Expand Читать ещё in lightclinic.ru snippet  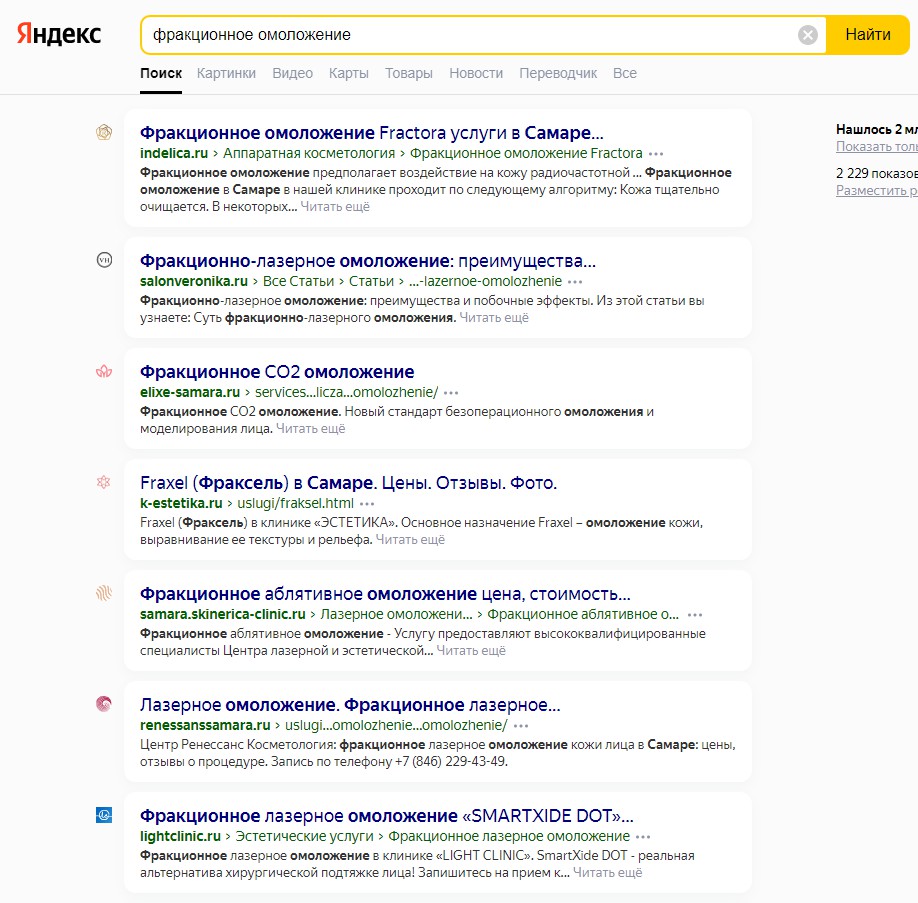click(x=607, y=873)
